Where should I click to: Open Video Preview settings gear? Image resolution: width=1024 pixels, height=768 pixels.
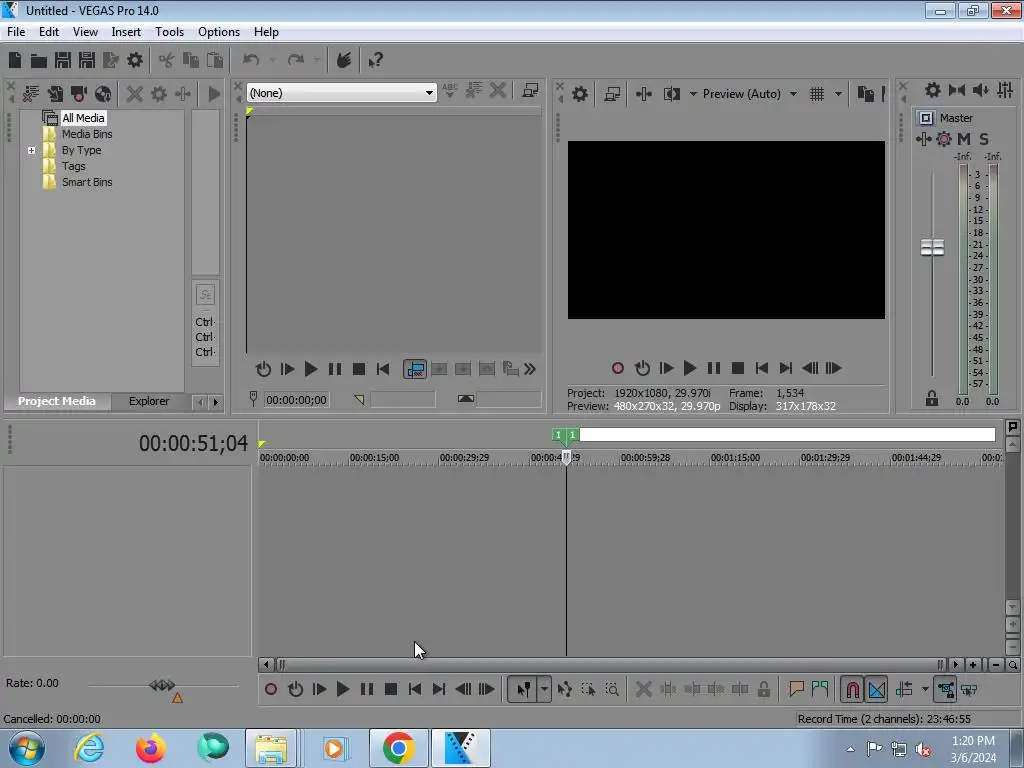579,94
